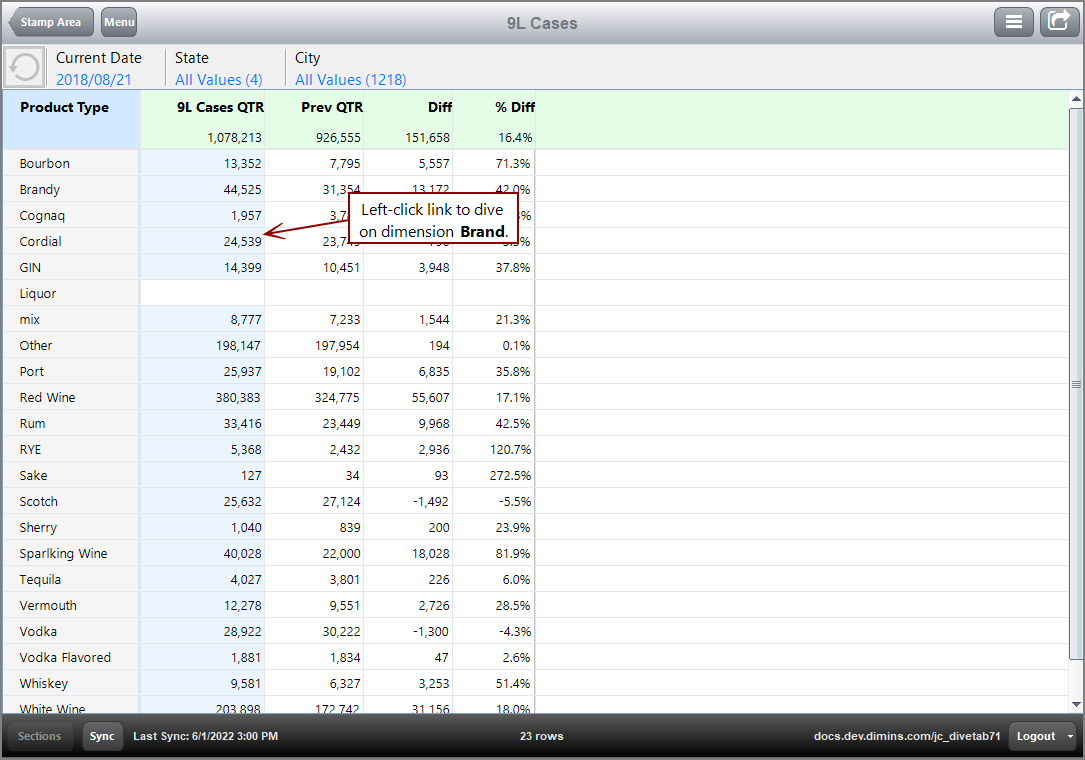The height and width of the screenshot is (760, 1085).
Task: Click the % Diff column header
Action: 514,108
